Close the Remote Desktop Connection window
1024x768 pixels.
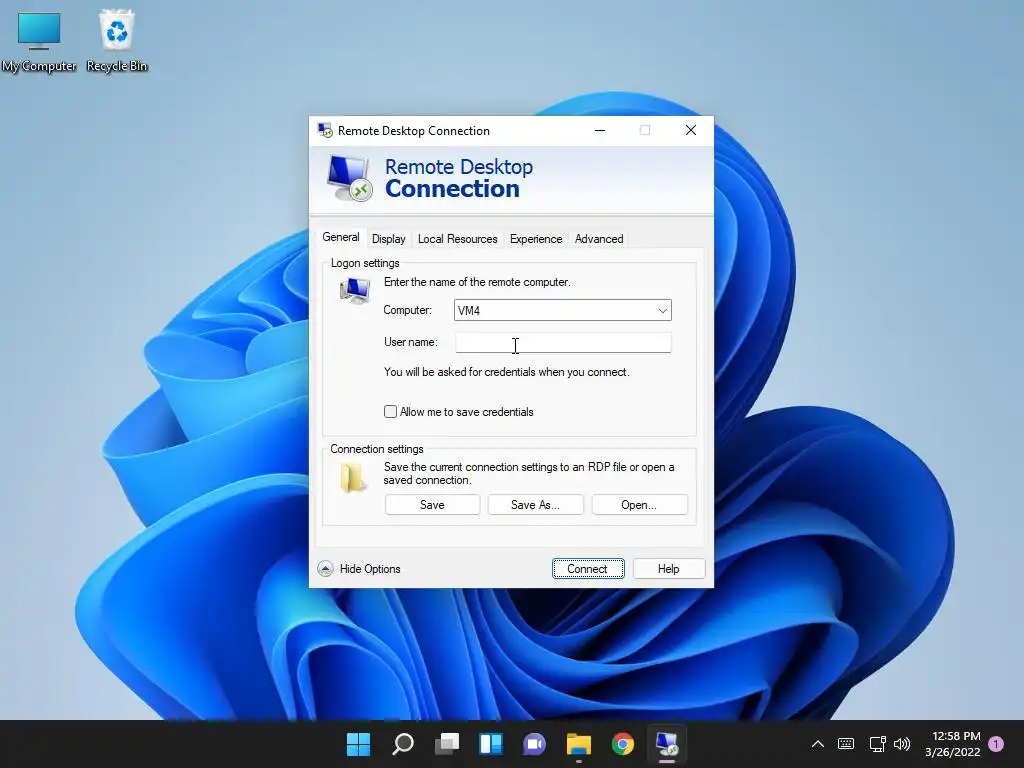click(x=690, y=131)
